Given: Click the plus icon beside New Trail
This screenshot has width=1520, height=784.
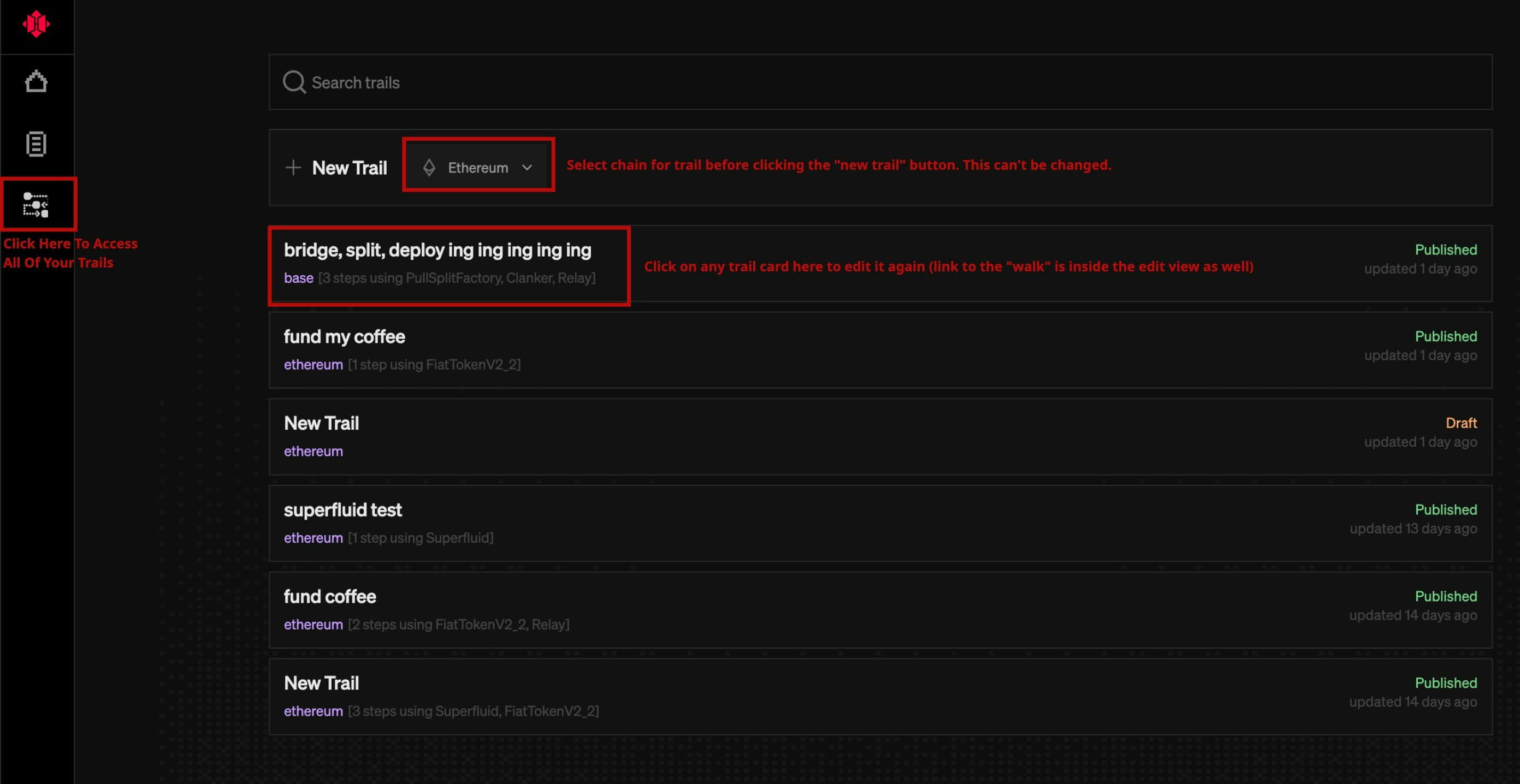Looking at the screenshot, I should coord(293,168).
